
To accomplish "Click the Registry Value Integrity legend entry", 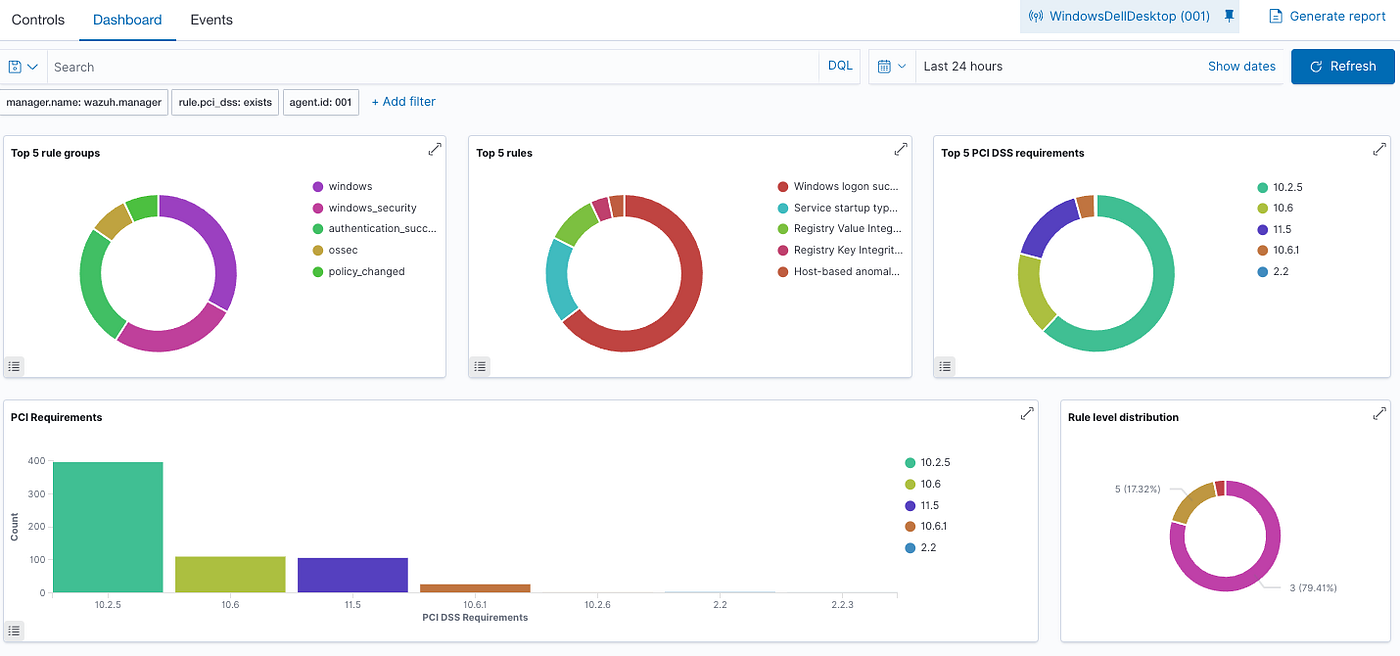I will (x=840, y=229).
